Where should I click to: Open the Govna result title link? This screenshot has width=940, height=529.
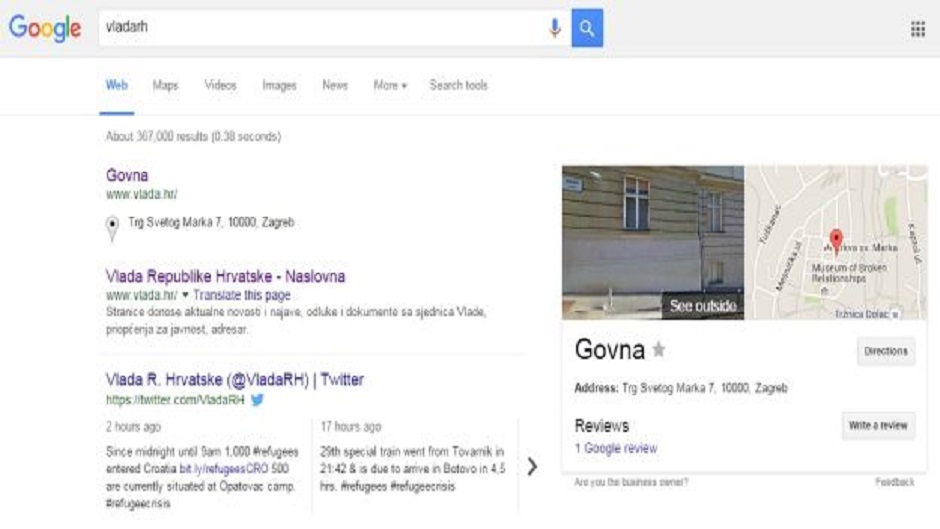(127, 175)
